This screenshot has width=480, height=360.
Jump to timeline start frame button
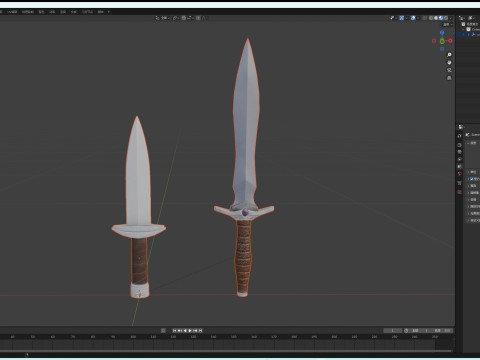(x=174, y=331)
